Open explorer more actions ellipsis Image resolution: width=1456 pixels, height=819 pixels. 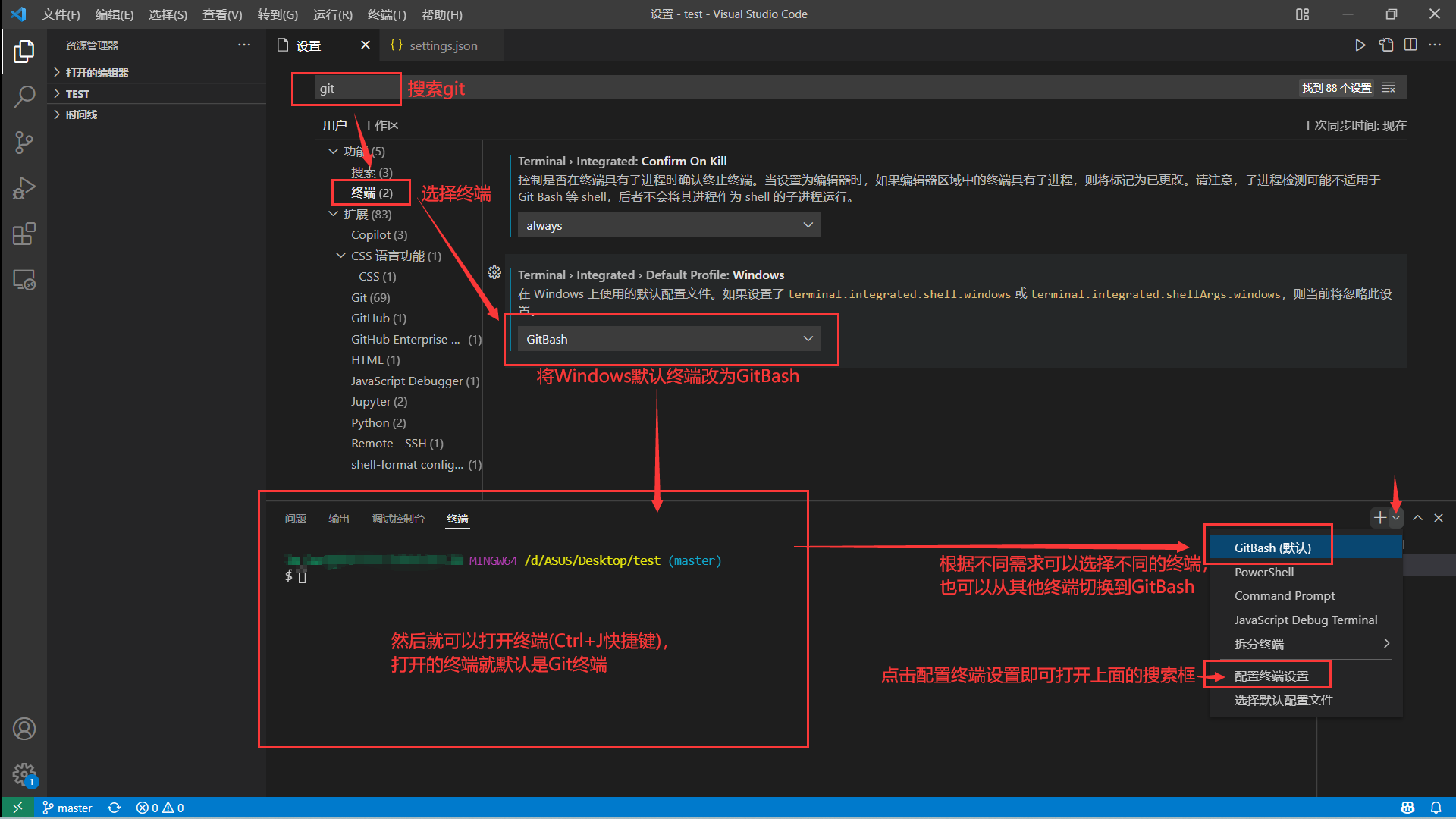[x=243, y=45]
